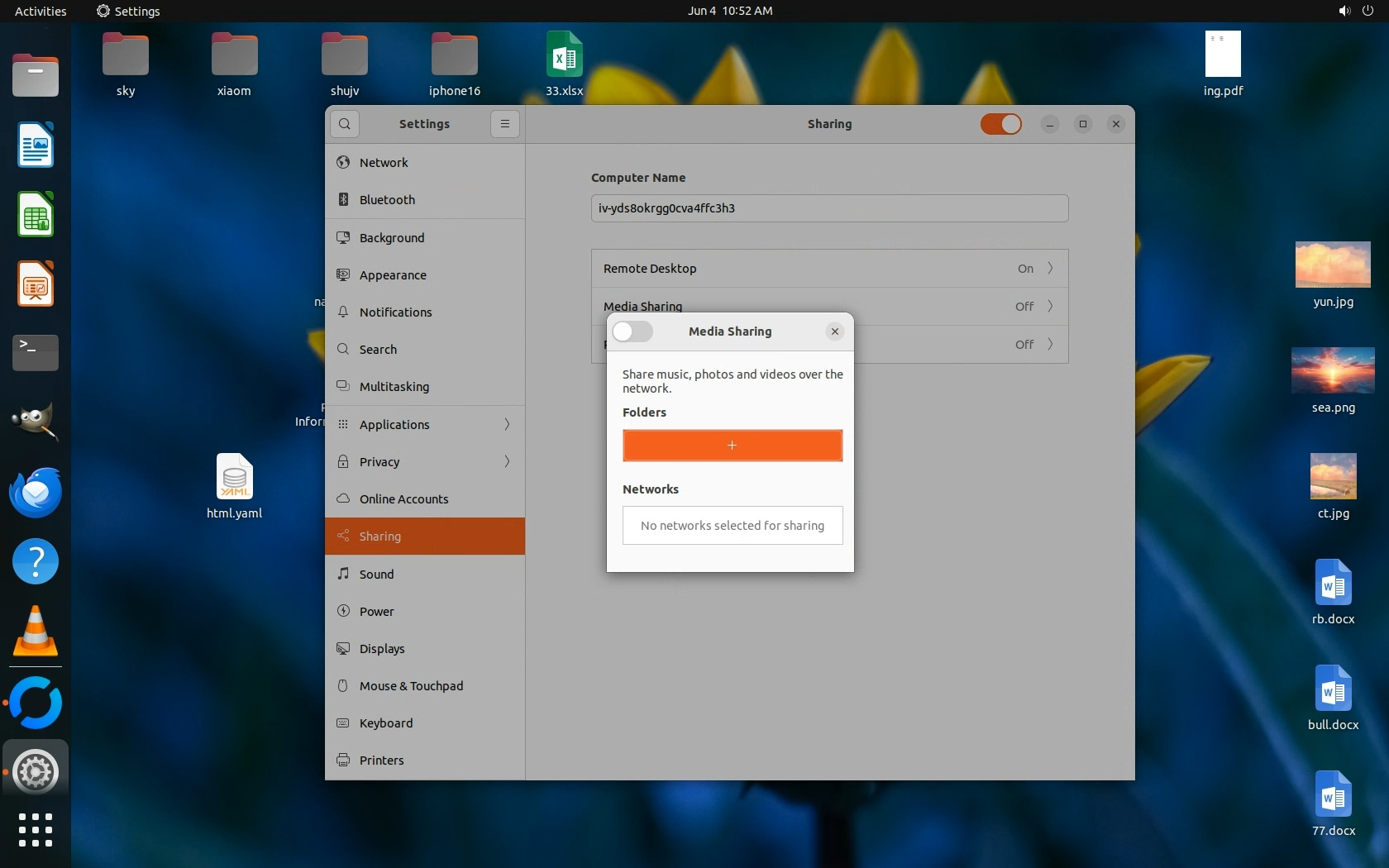1389x868 pixels.
Task: Turn off the main Sharing toggle
Action: coord(1000,124)
